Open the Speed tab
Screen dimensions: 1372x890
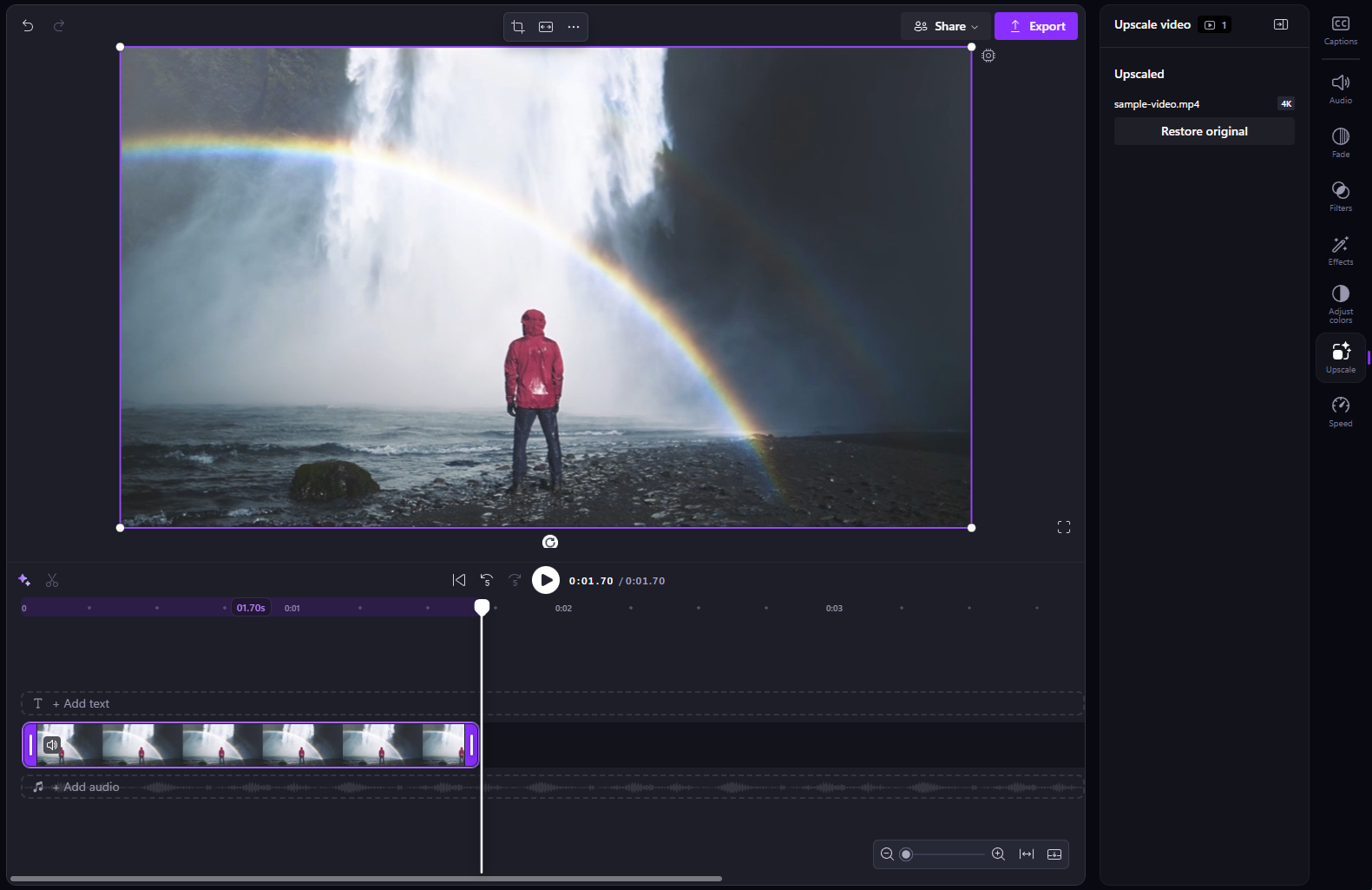[1341, 412]
